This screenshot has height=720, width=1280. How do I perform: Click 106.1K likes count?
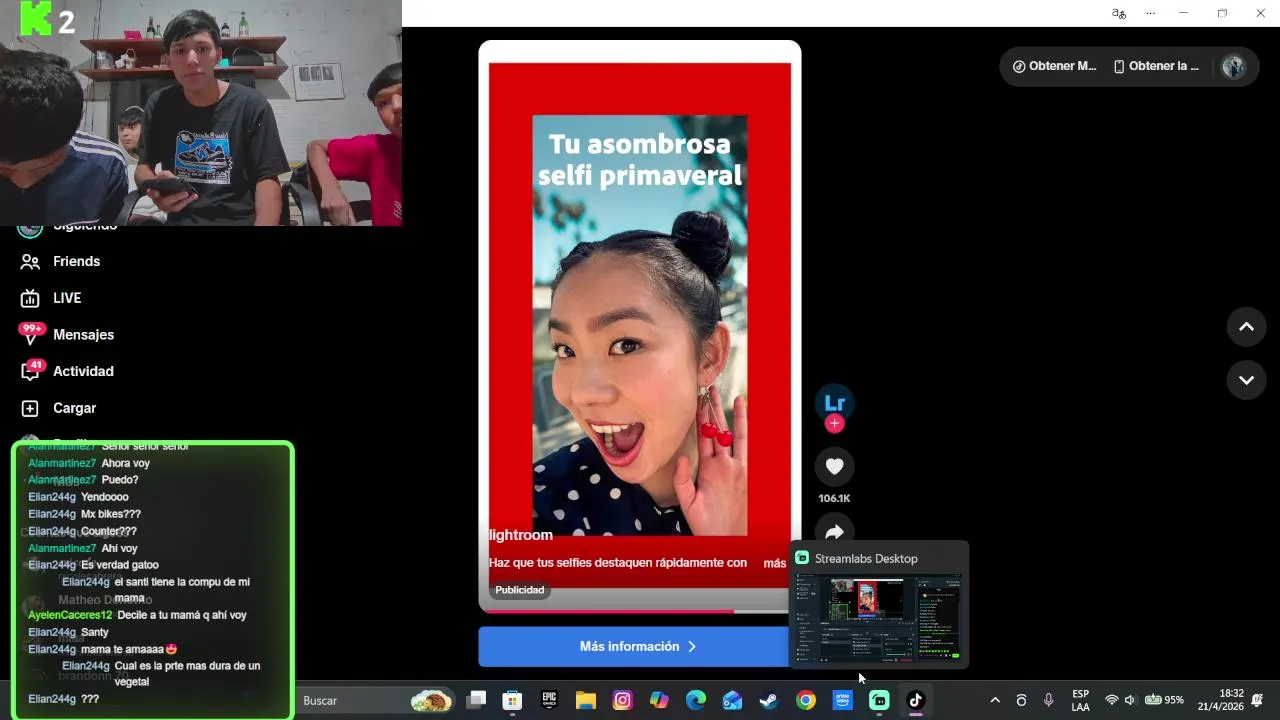click(834, 498)
